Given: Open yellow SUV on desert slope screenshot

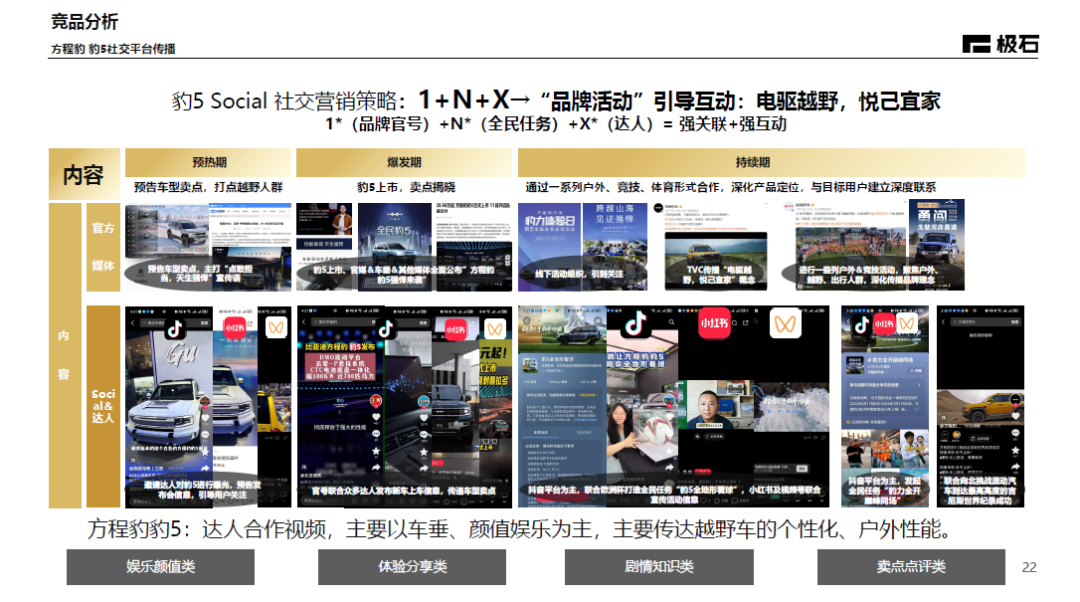Looking at the screenshot, I should (x=981, y=406).
